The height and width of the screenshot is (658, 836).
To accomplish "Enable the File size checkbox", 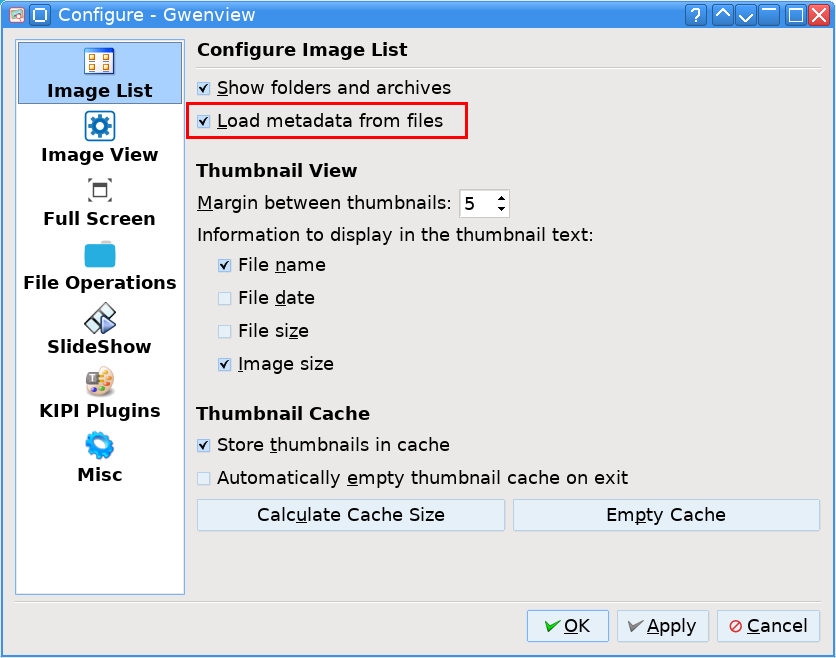I will 225,331.
